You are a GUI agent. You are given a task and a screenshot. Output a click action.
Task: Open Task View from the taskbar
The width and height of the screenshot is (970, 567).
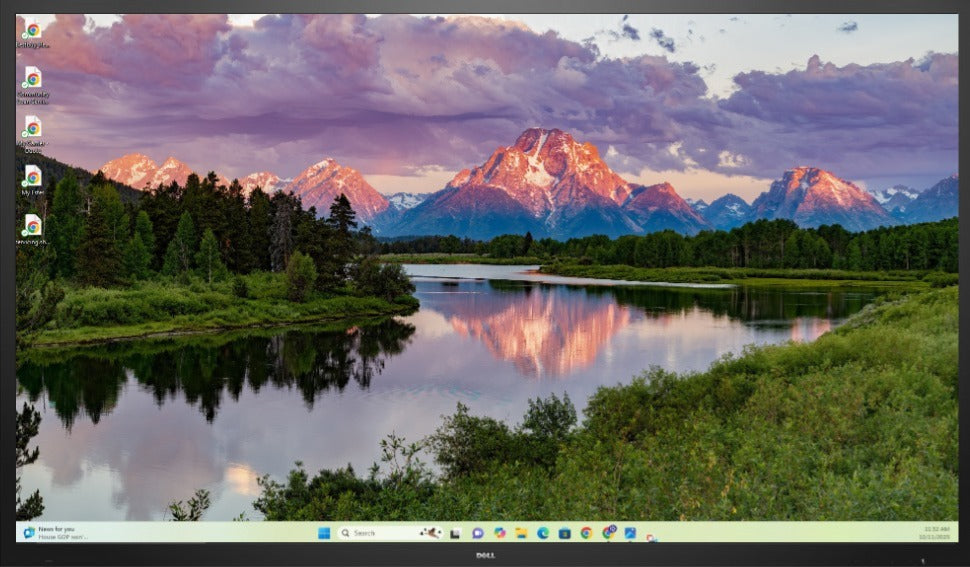(x=455, y=533)
